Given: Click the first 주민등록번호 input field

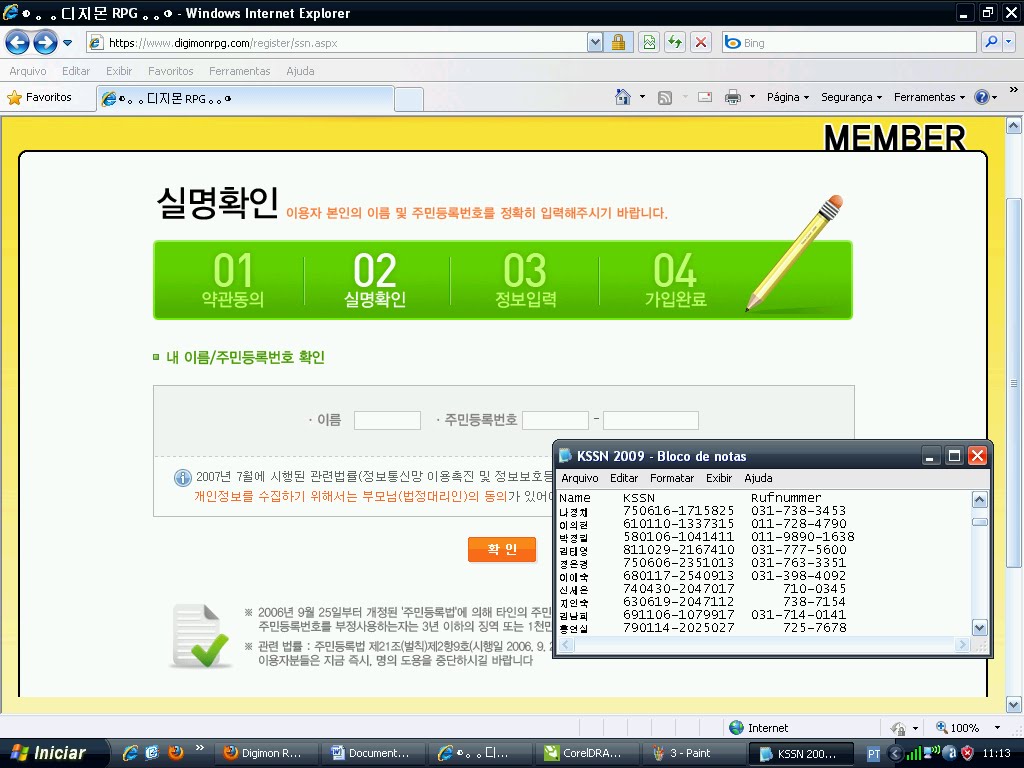Looking at the screenshot, I should tap(556, 420).
